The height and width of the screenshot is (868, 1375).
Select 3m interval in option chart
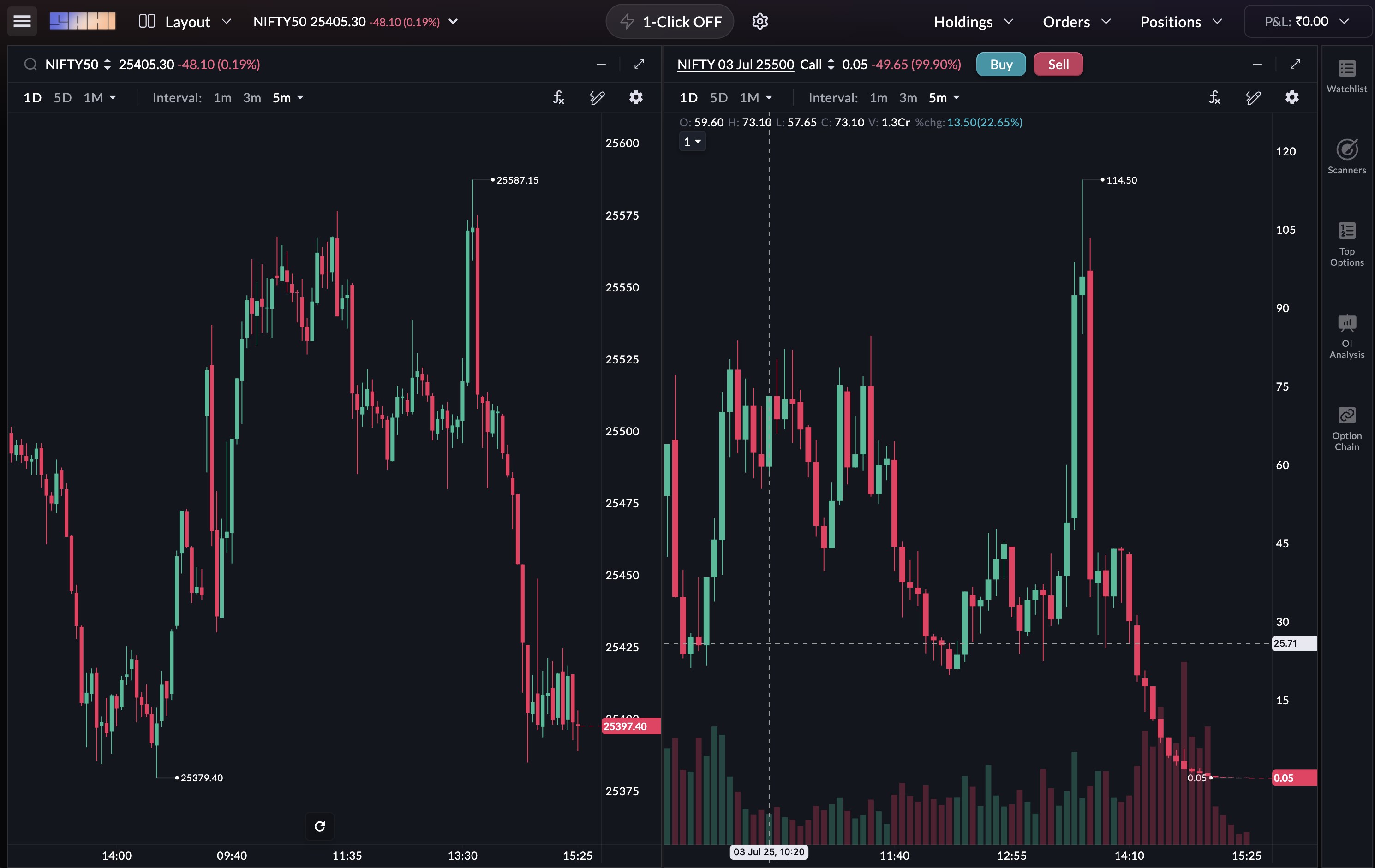pos(908,98)
